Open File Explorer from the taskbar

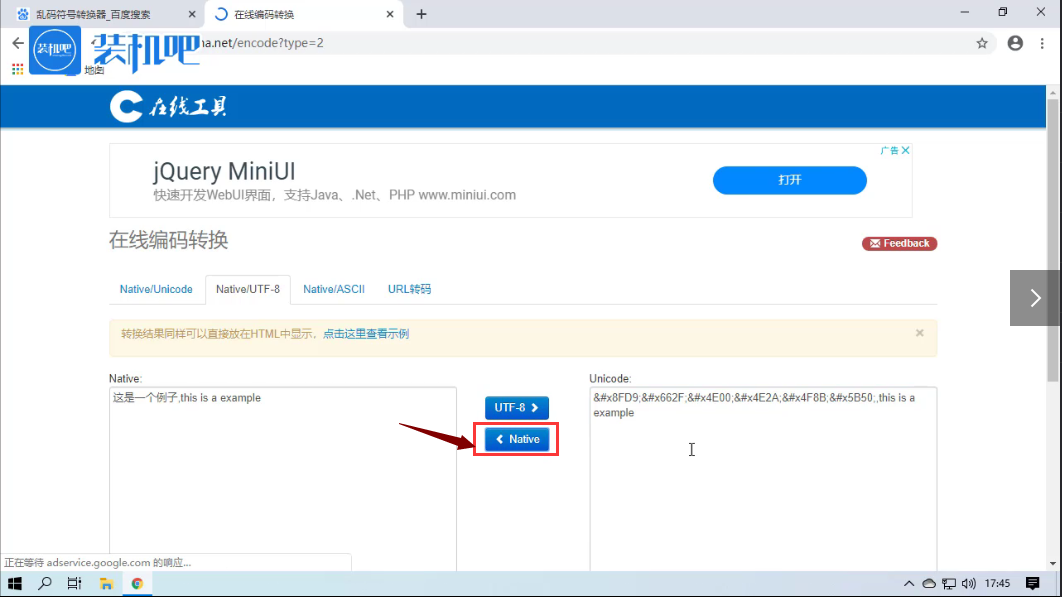pyautogui.click(x=106, y=583)
